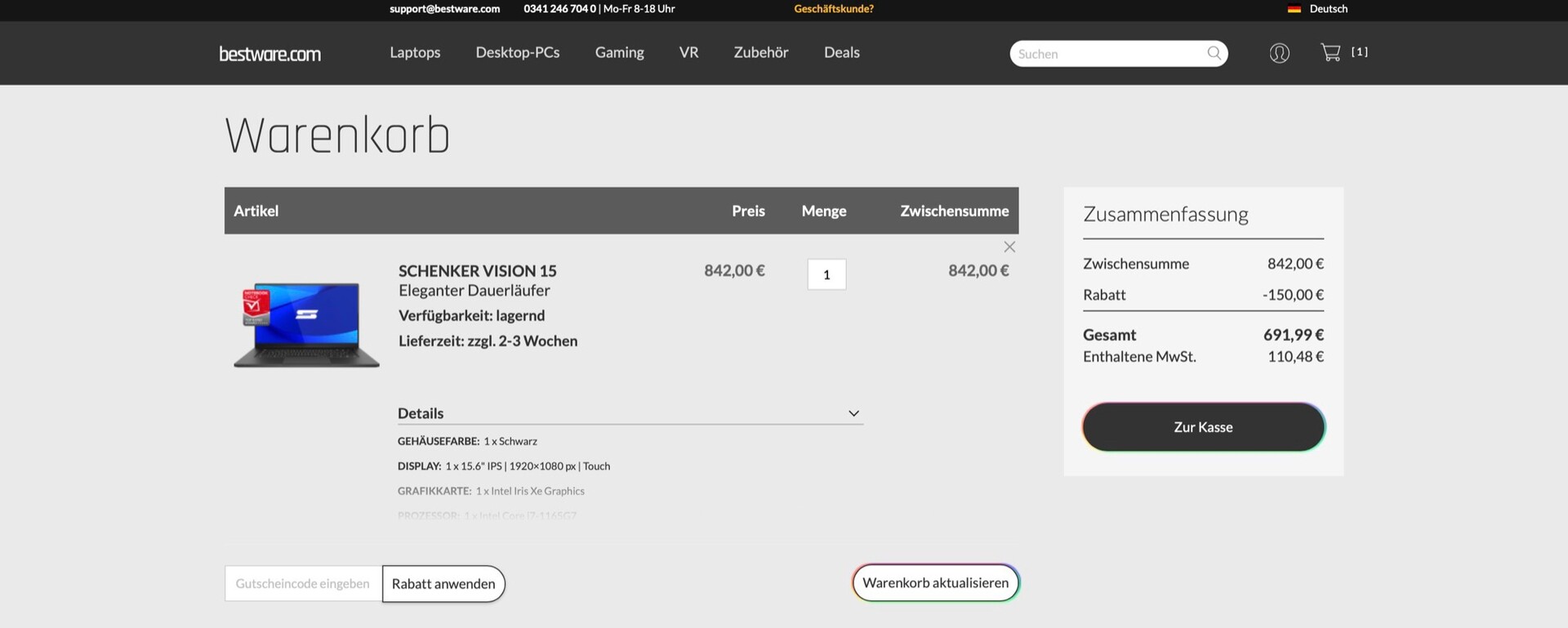
Task: Click the Menge quantity box
Action: pos(826,274)
